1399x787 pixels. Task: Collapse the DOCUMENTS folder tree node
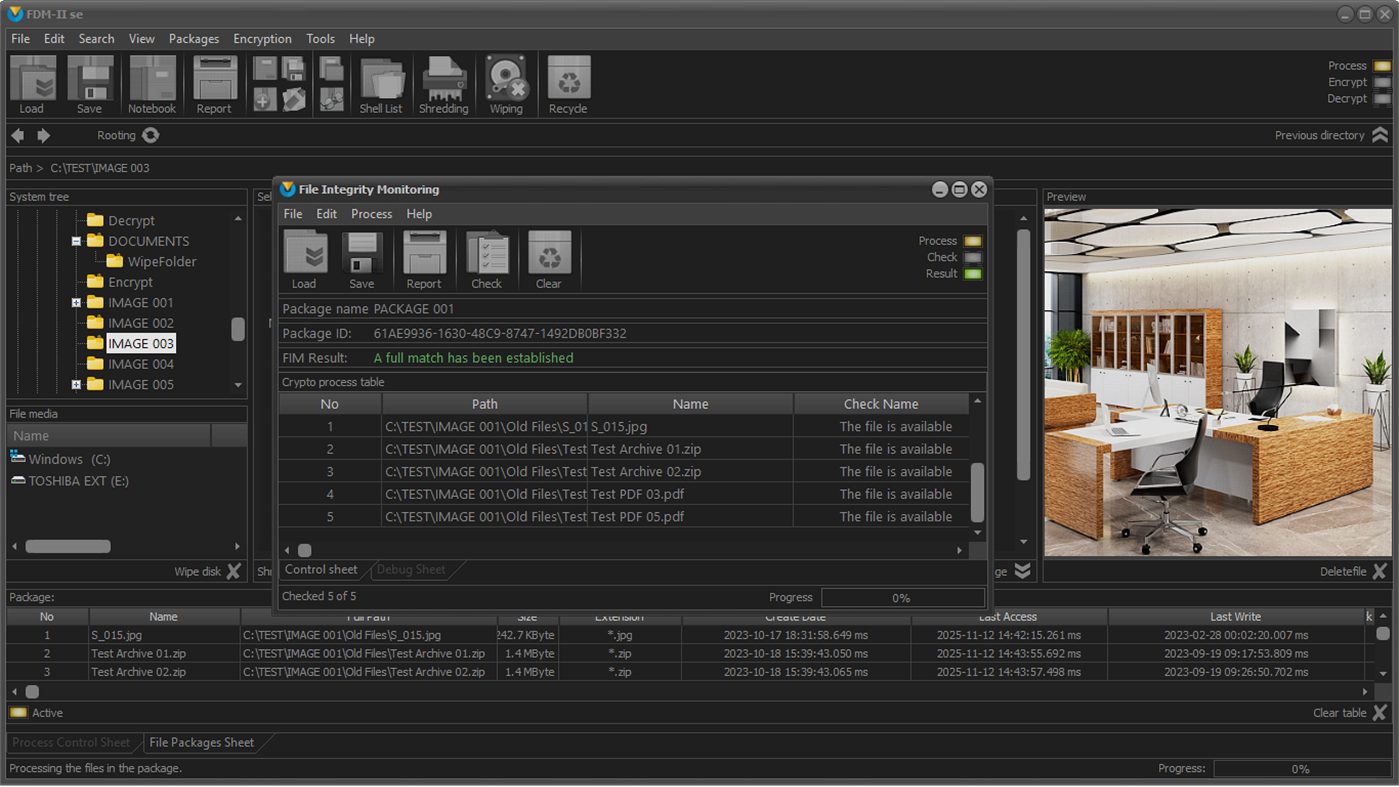[x=76, y=241]
